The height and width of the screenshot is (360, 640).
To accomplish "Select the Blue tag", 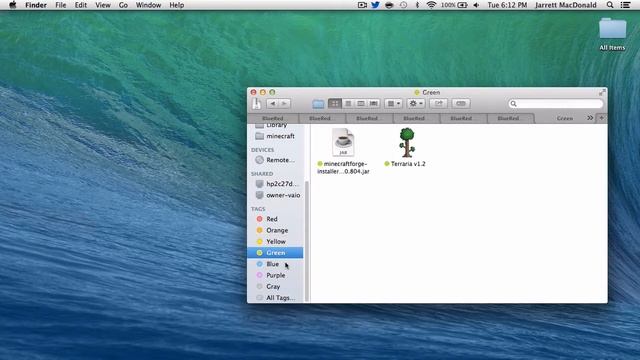I will (x=276, y=264).
